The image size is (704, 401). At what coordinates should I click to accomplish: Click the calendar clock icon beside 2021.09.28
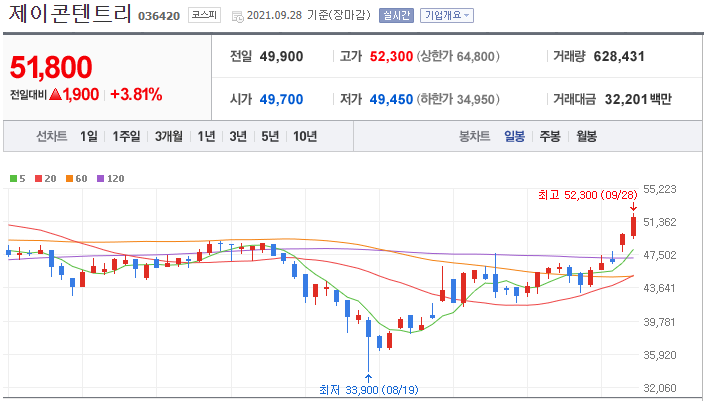click(x=238, y=17)
